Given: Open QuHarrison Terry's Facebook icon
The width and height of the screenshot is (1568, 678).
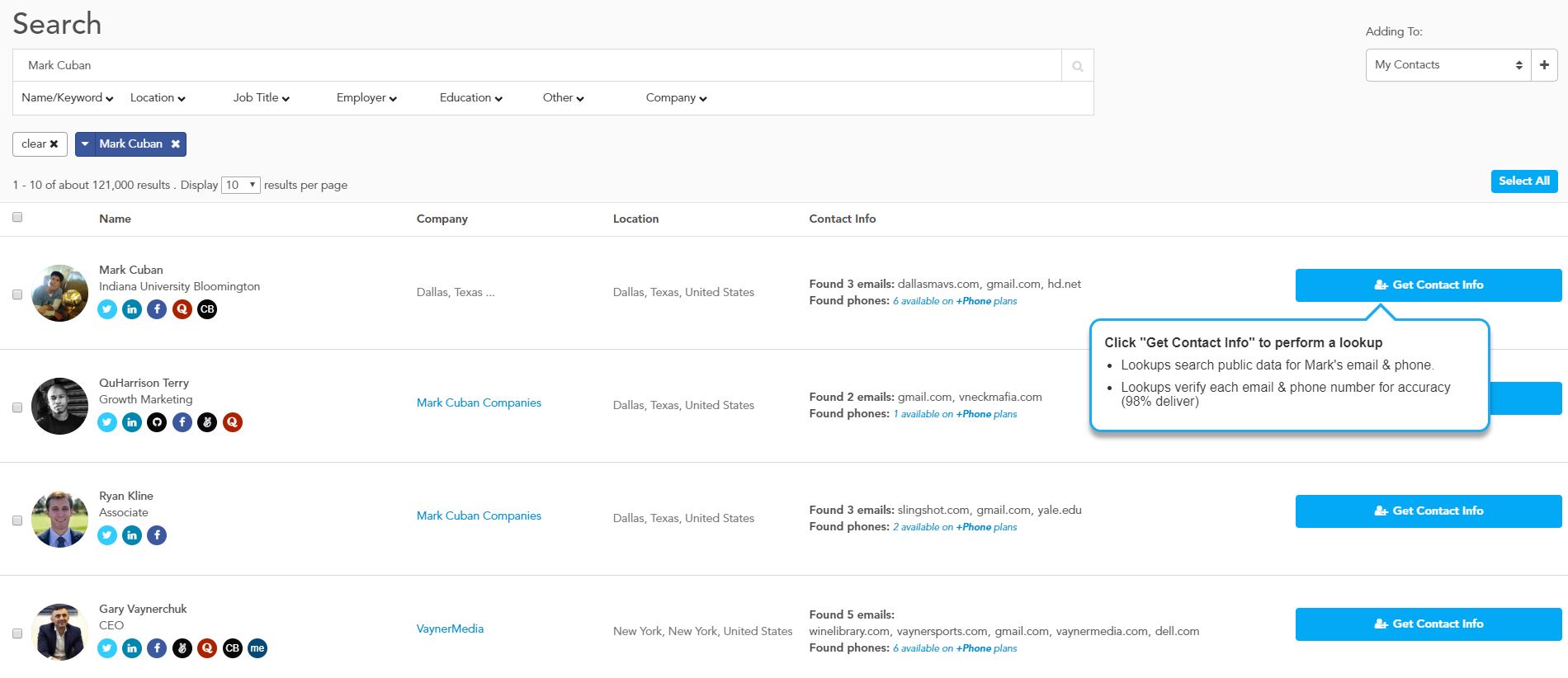Looking at the screenshot, I should tap(182, 422).
